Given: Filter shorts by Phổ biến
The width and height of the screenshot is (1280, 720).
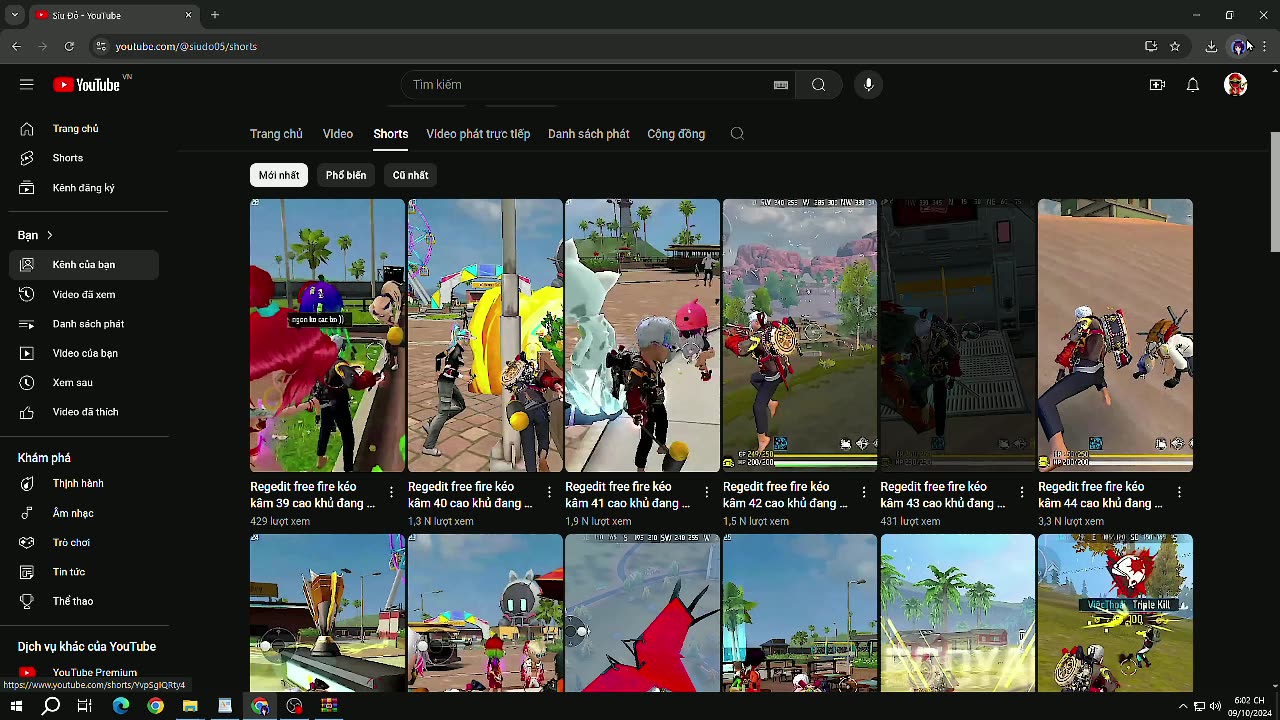Looking at the screenshot, I should pos(346,175).
